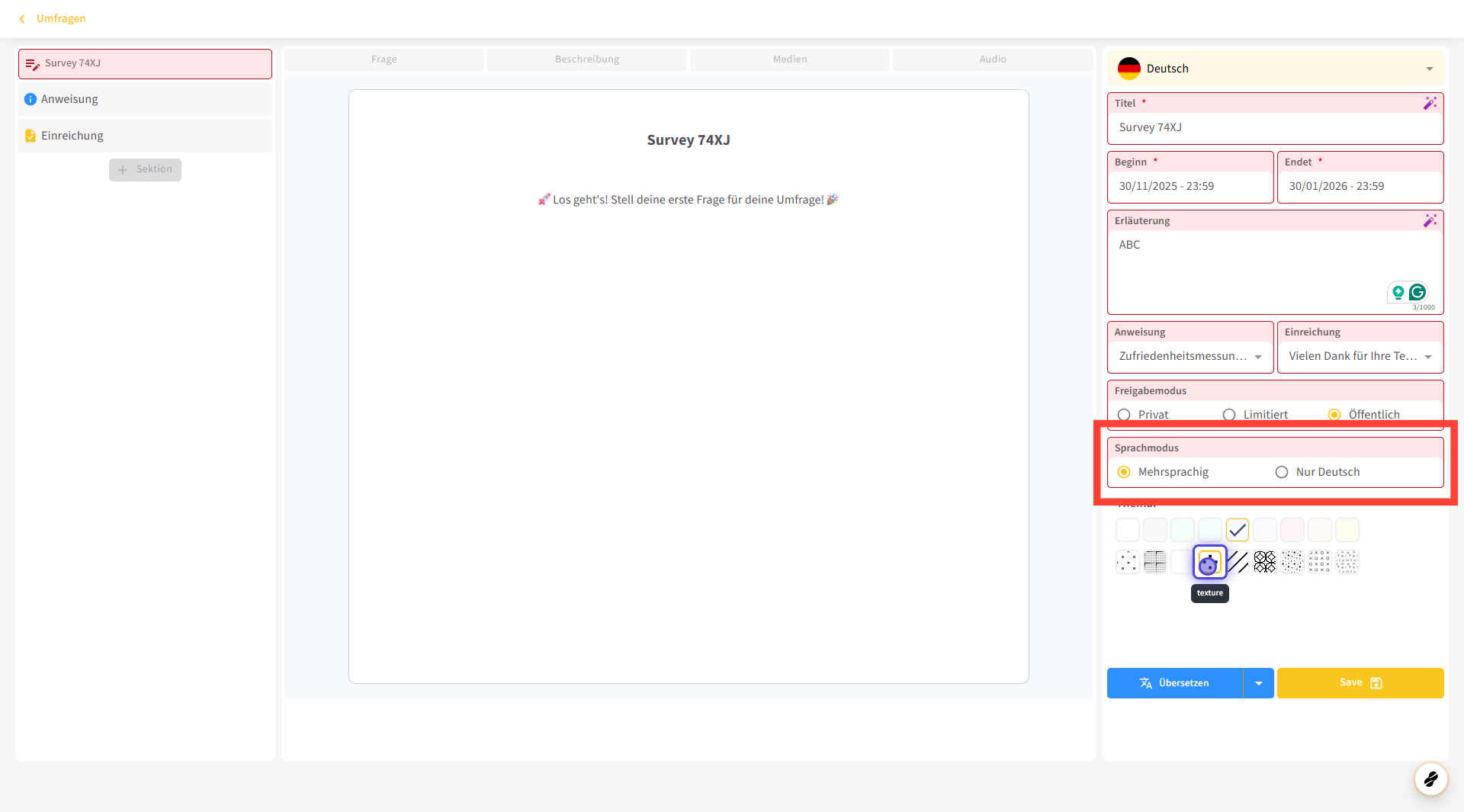
Task: Click the back arrow next to Umfragen
Action: (x=22, y=18)
